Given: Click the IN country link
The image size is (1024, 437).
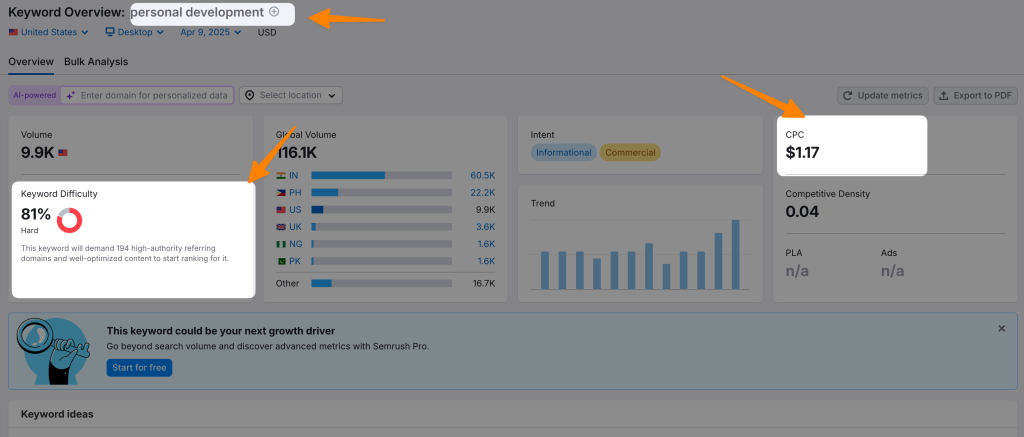Looking at the screenshot, I should click(x=294, y=175).
